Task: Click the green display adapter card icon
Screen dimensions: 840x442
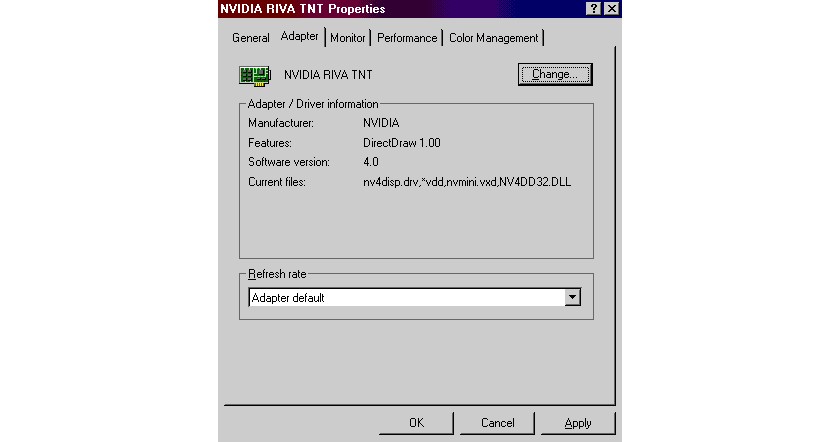Action: [254, 76]
